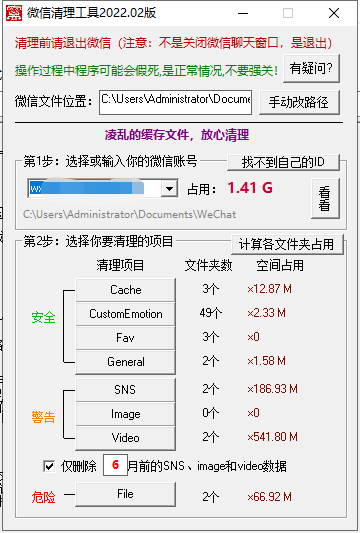The width and height of the screenshot is (360, 533).
Task: Click the 清理项目 column header
Action: pyautogui.click(x=120, y=265)
